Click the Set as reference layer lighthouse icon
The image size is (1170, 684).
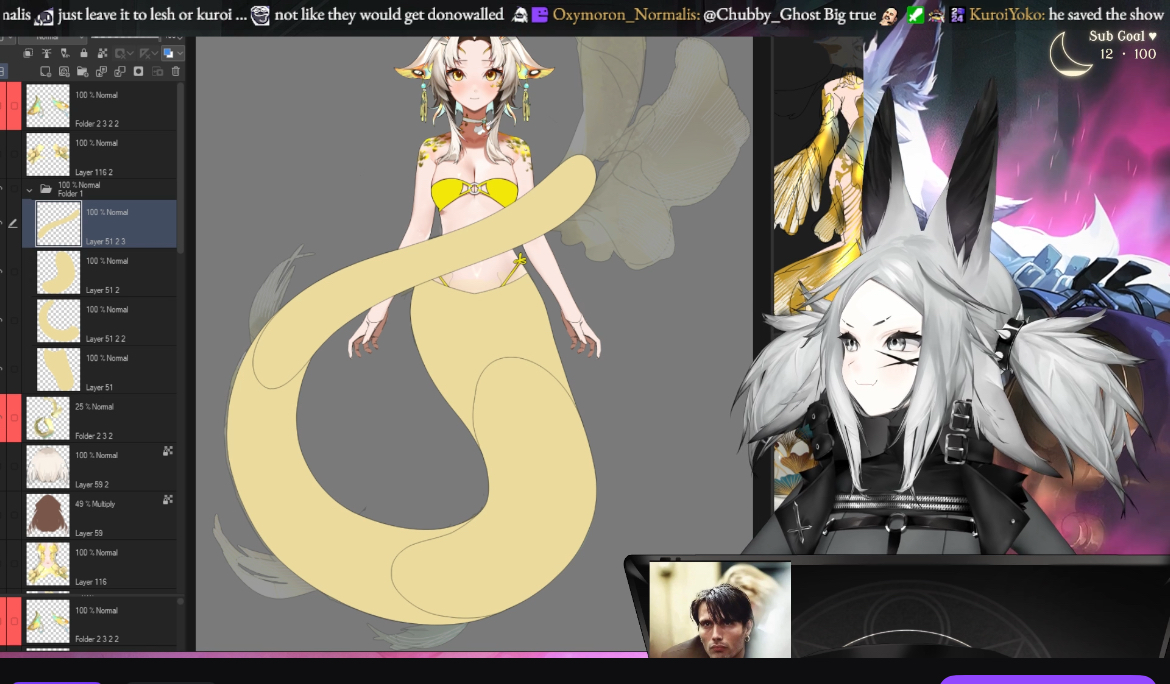[46, 53]
